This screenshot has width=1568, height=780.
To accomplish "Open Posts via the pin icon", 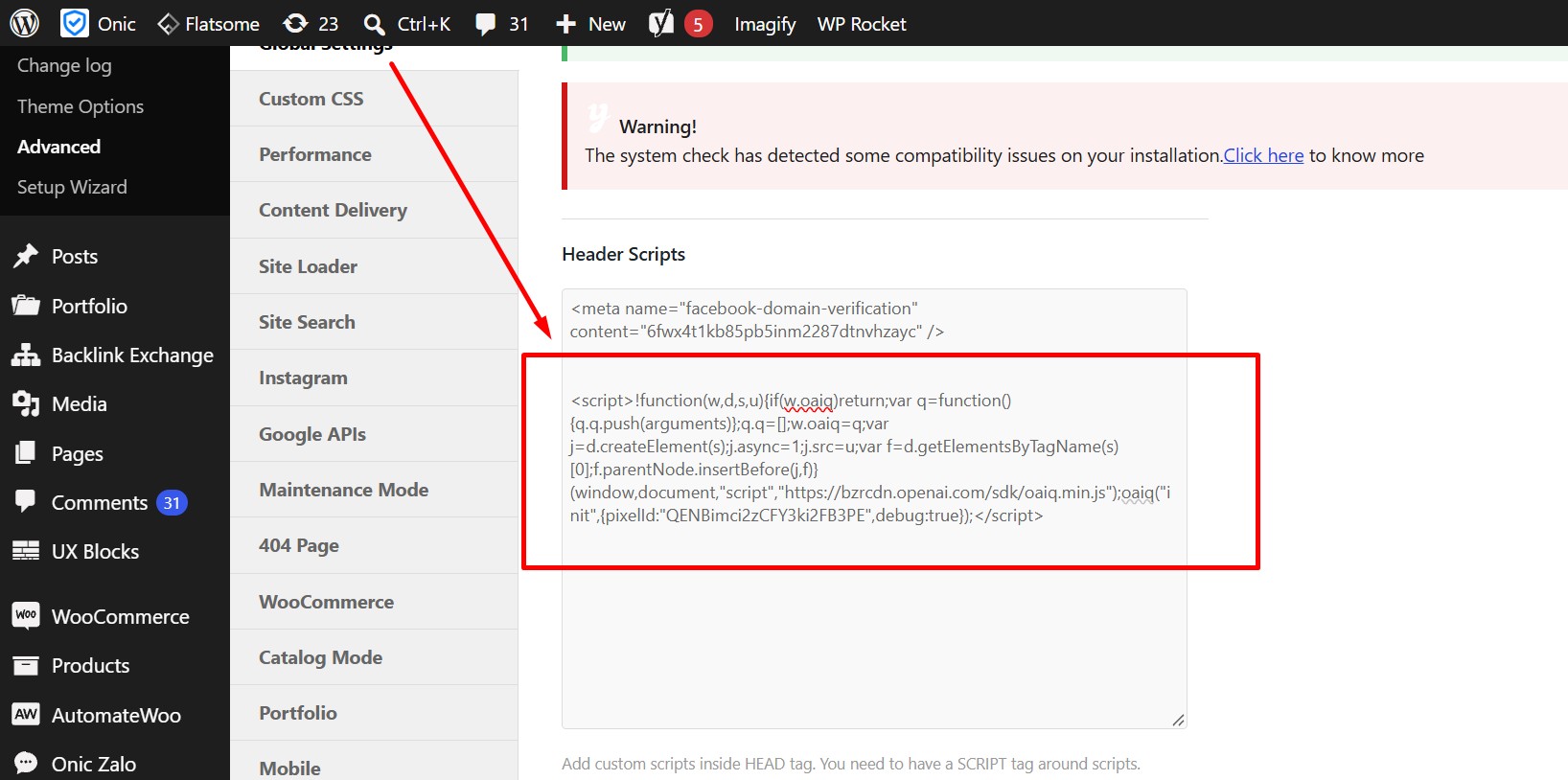I will click(x=25, y=256).
